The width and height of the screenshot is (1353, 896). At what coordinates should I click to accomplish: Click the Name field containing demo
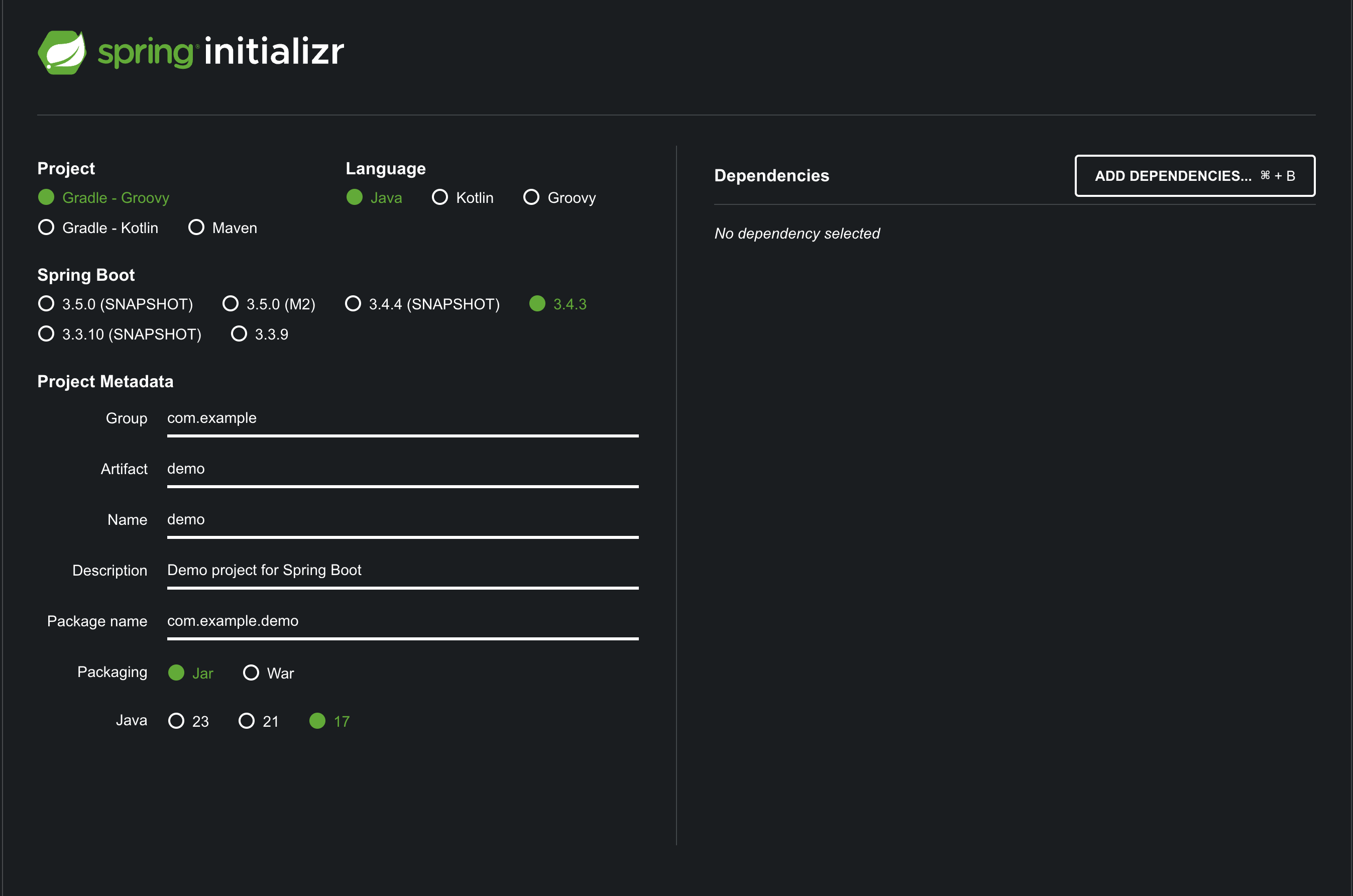402,519
